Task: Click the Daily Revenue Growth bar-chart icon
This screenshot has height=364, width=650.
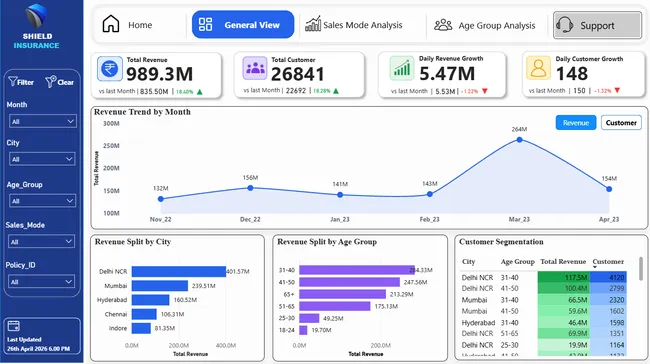Action: pos(402,68)
